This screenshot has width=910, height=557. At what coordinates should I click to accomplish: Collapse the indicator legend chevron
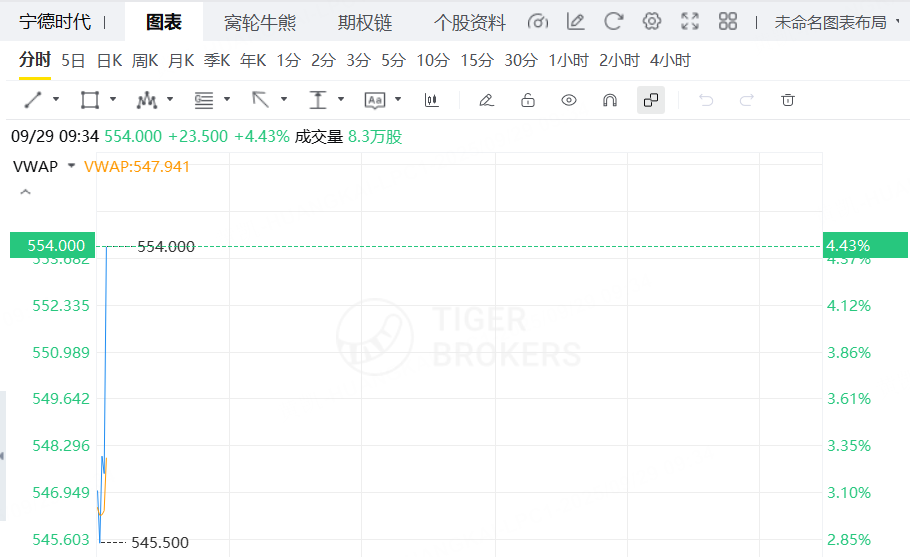25,192
